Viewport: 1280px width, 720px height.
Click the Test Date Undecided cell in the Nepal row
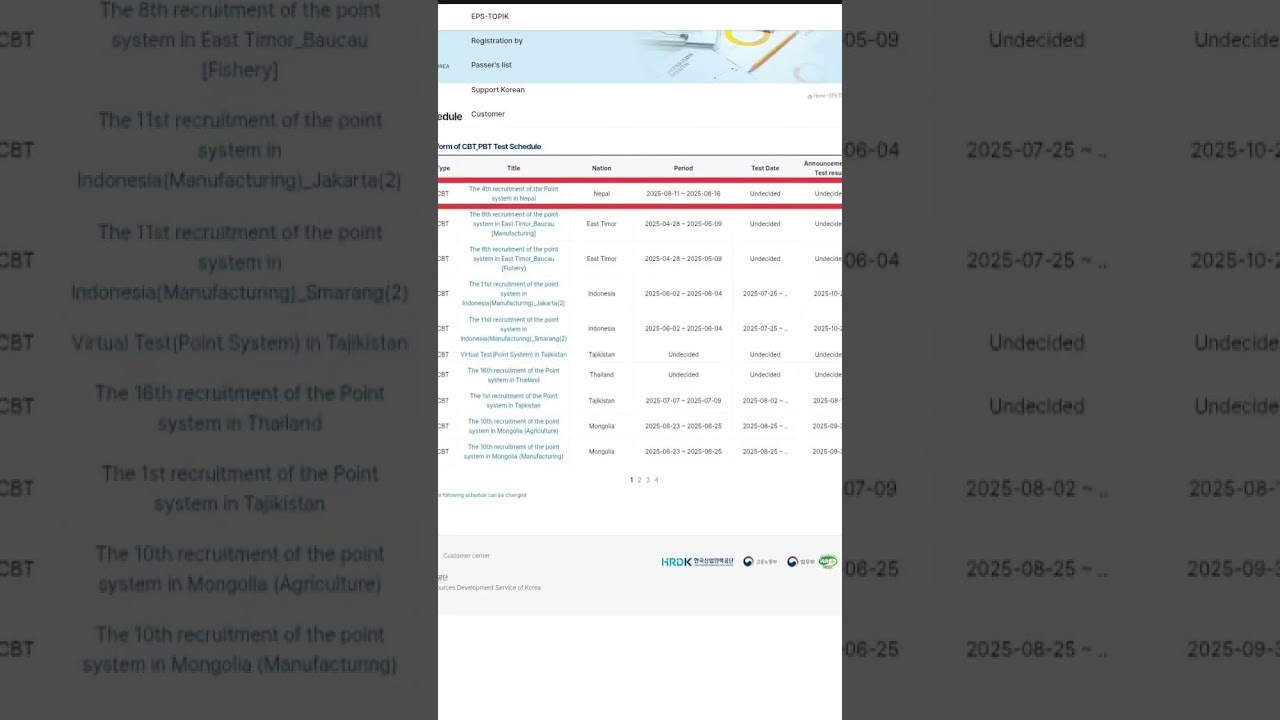(x=766, y=194)
